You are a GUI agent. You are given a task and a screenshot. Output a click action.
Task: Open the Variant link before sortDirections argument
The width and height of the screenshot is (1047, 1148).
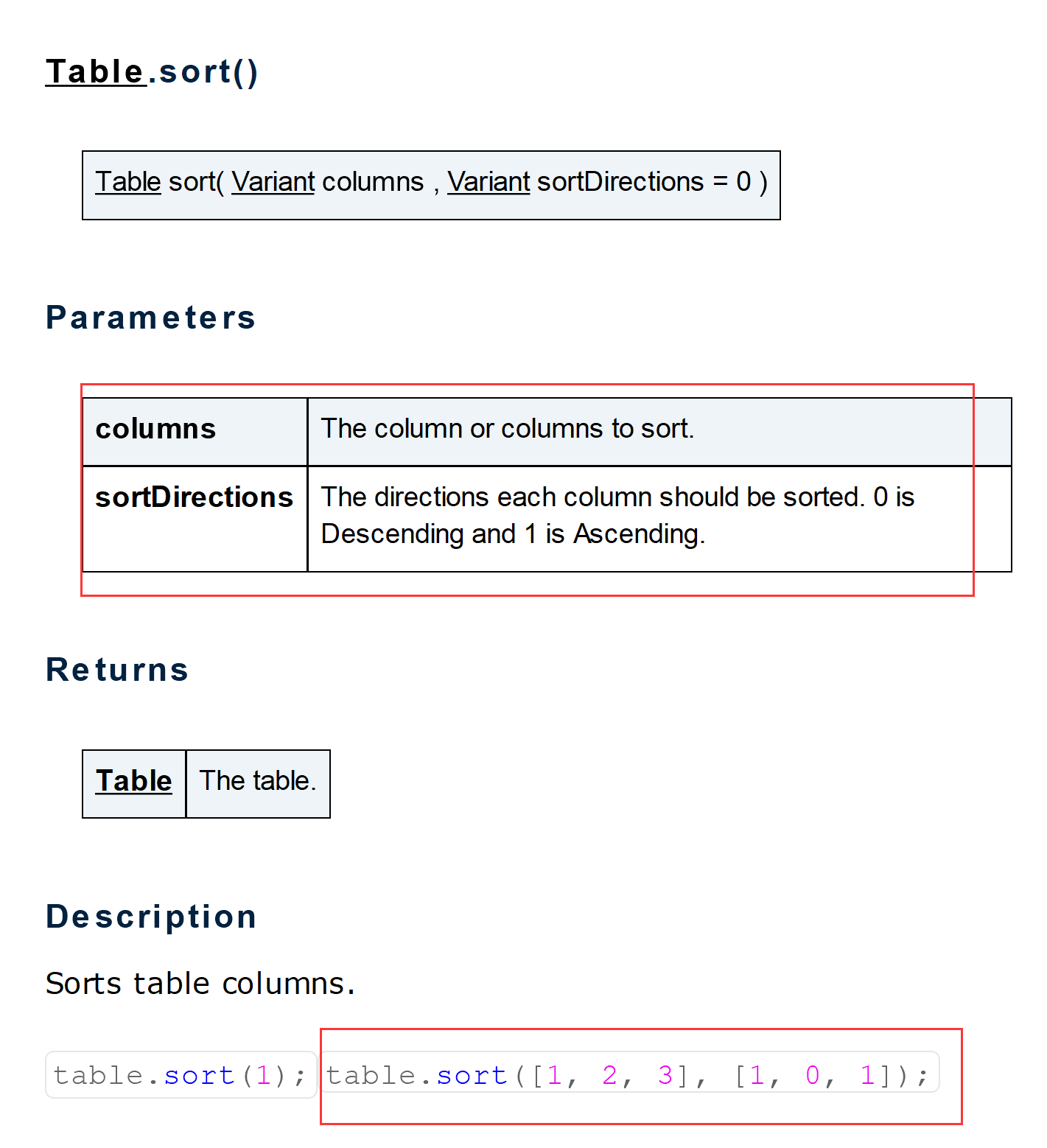click(488, 182)
